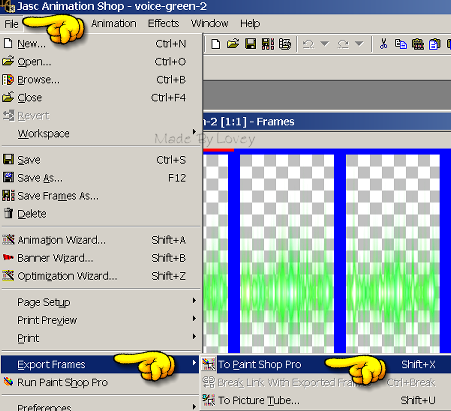
Task: Click the Cut scissors toolbar icon
Action: (383, 44)
